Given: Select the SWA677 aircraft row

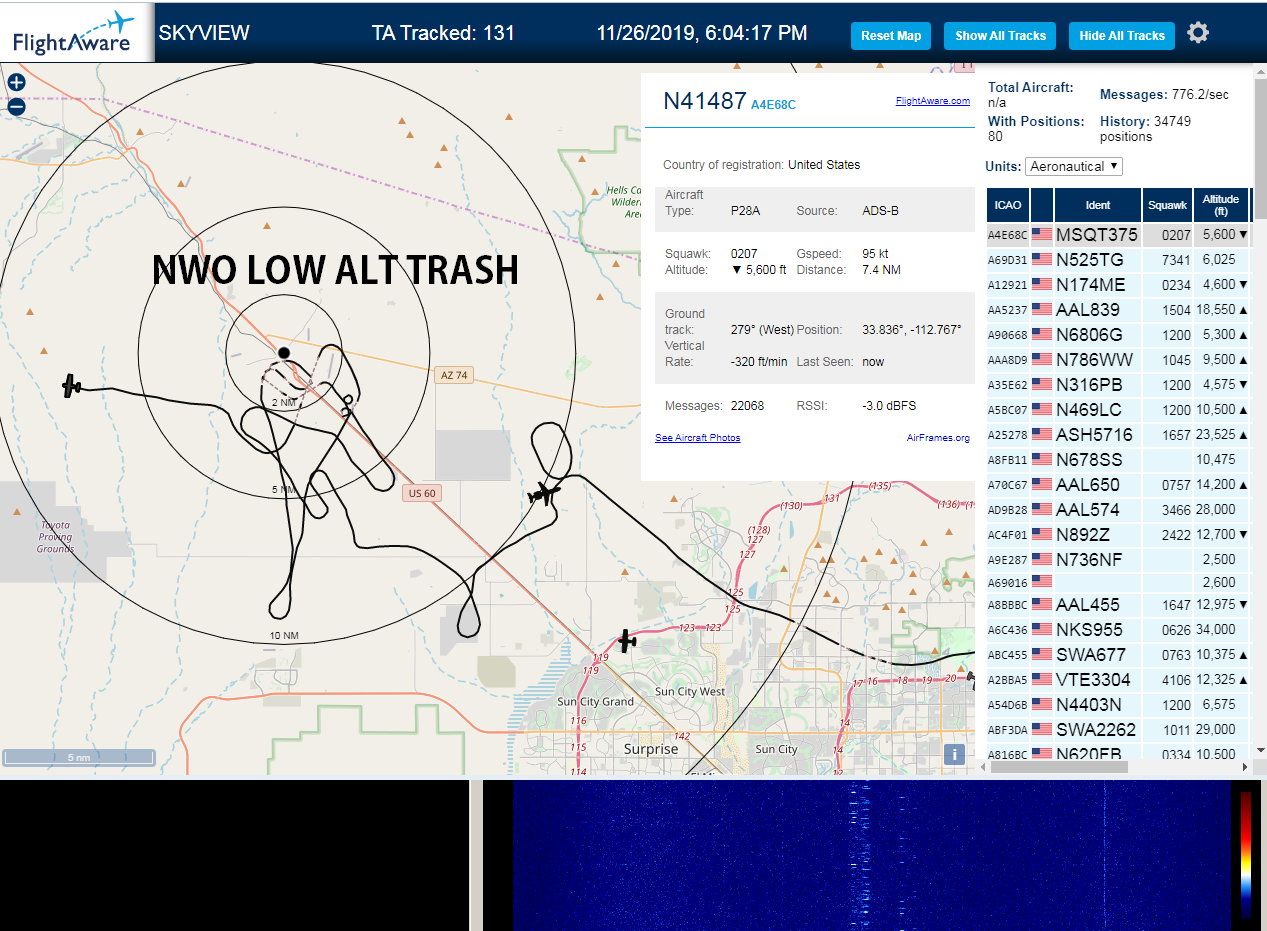Looking at the screenshot, I should pos(1118,655).
